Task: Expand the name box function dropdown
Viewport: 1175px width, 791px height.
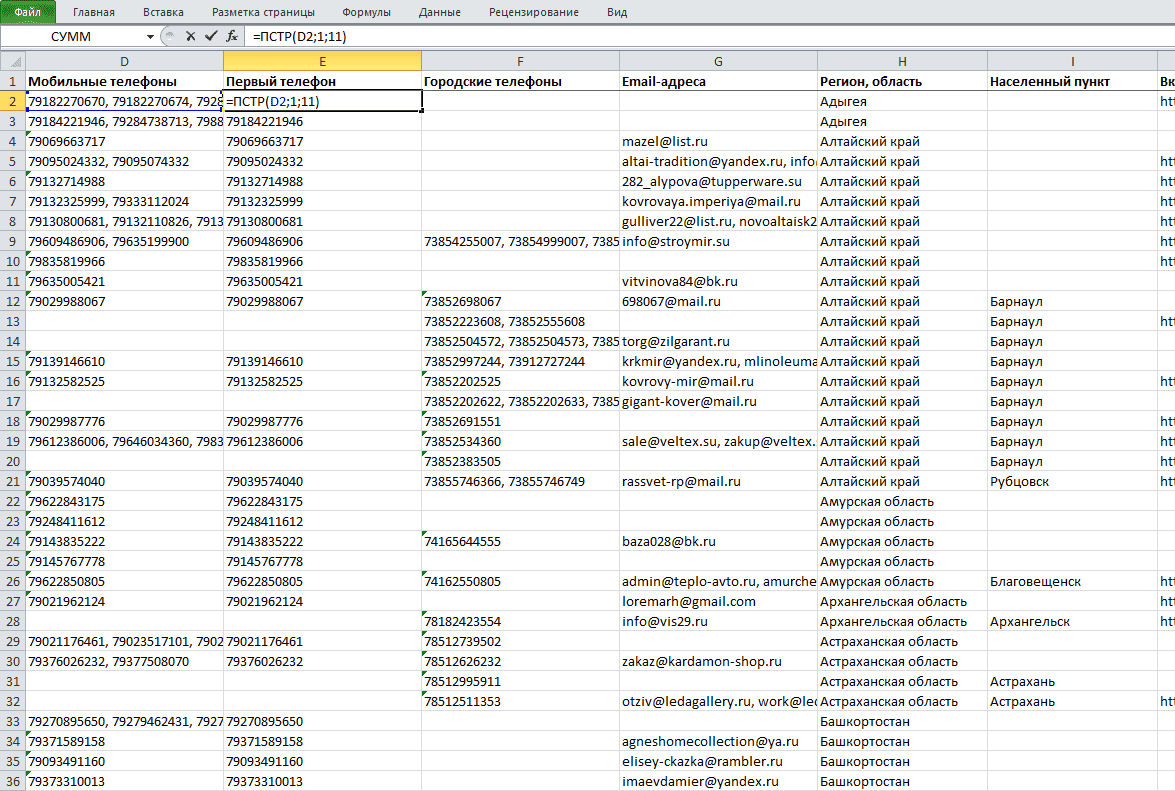Action: click(x=150, y=37)
